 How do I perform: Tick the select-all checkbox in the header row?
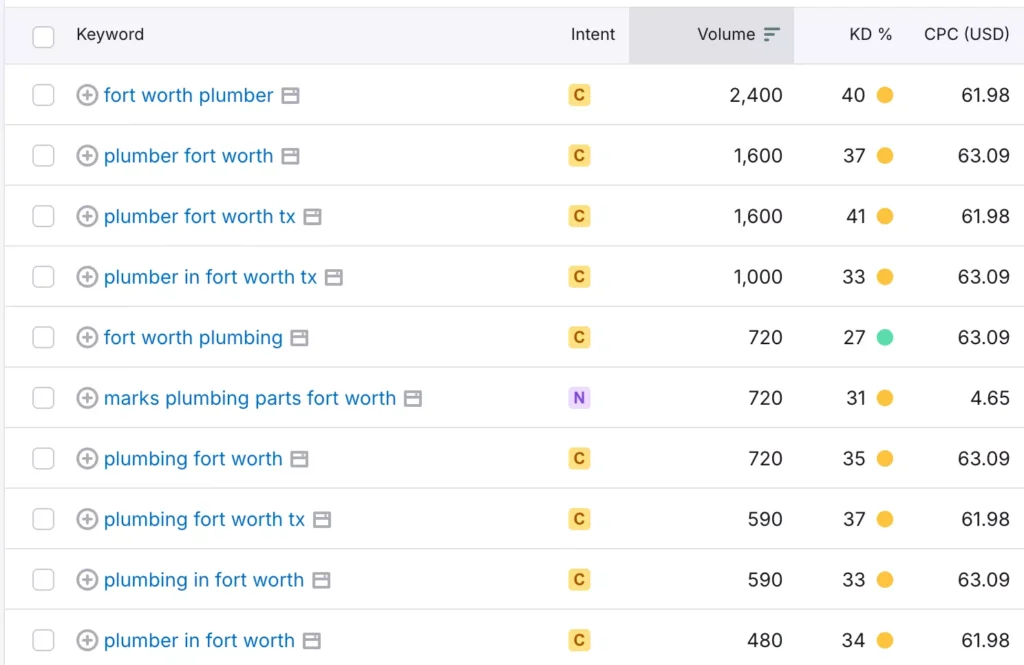coord(45,35)
